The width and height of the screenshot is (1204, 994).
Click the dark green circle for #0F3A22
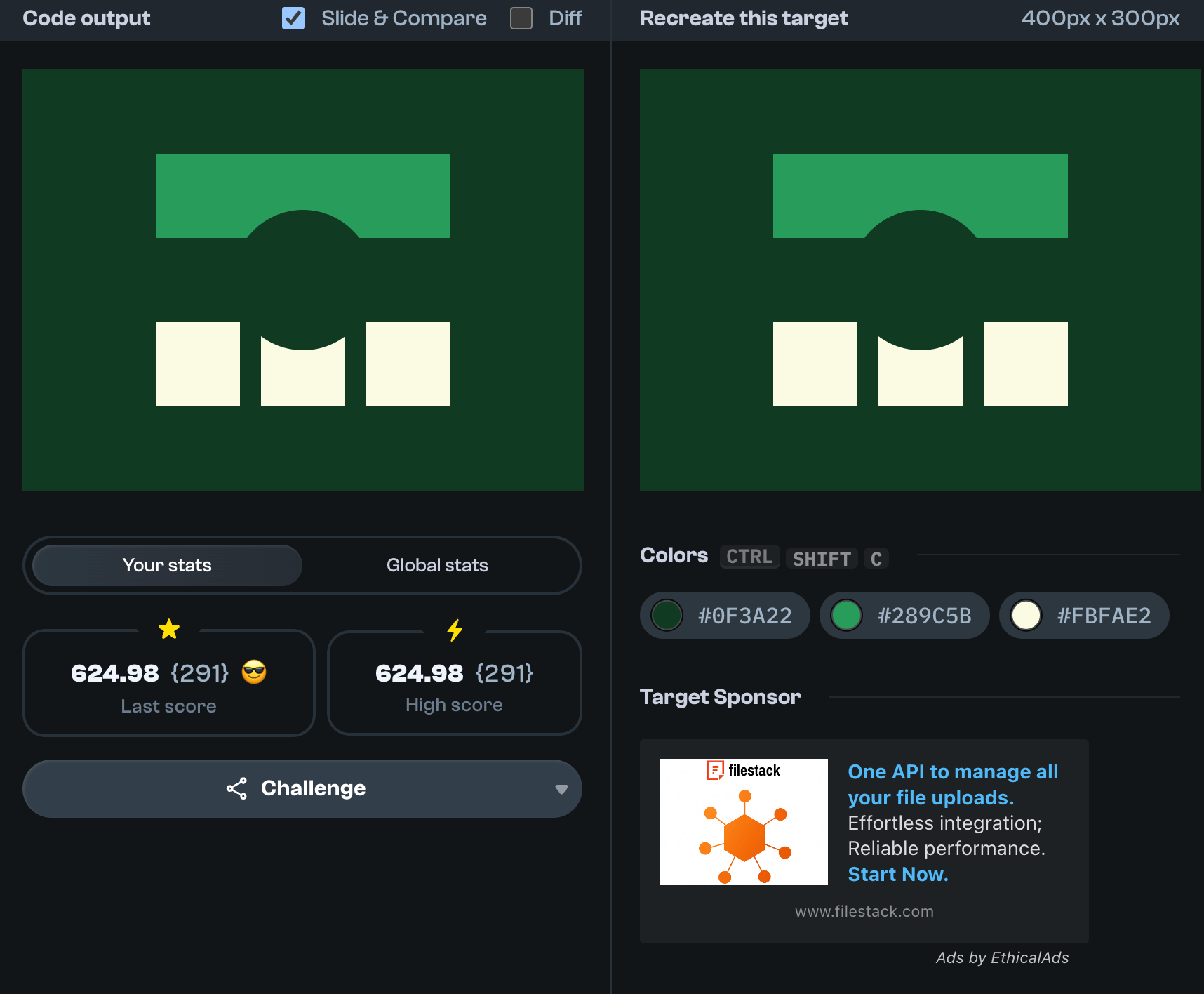click(x=667, y=616)
